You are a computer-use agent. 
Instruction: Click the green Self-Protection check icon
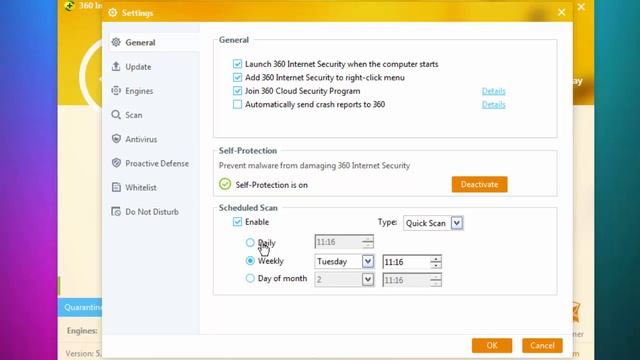coord(225,184)
